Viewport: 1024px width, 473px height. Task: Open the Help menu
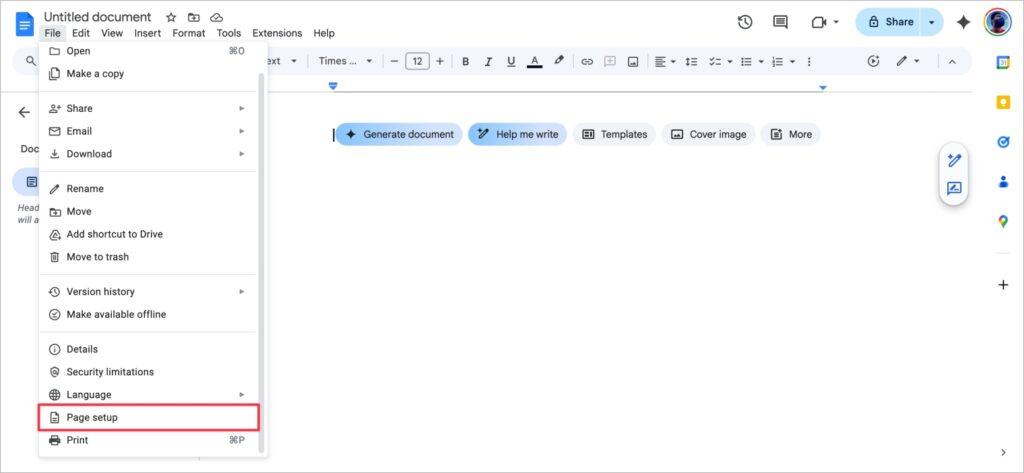coord(324,33)
